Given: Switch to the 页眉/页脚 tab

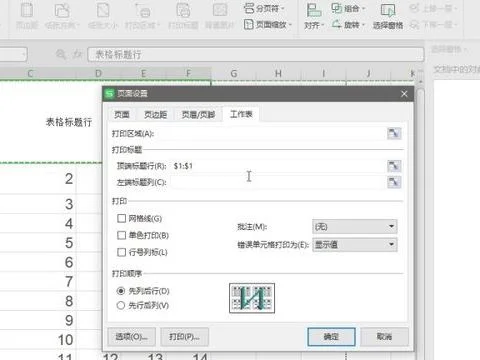Looking at the screenshot, I should coord(198,115).
